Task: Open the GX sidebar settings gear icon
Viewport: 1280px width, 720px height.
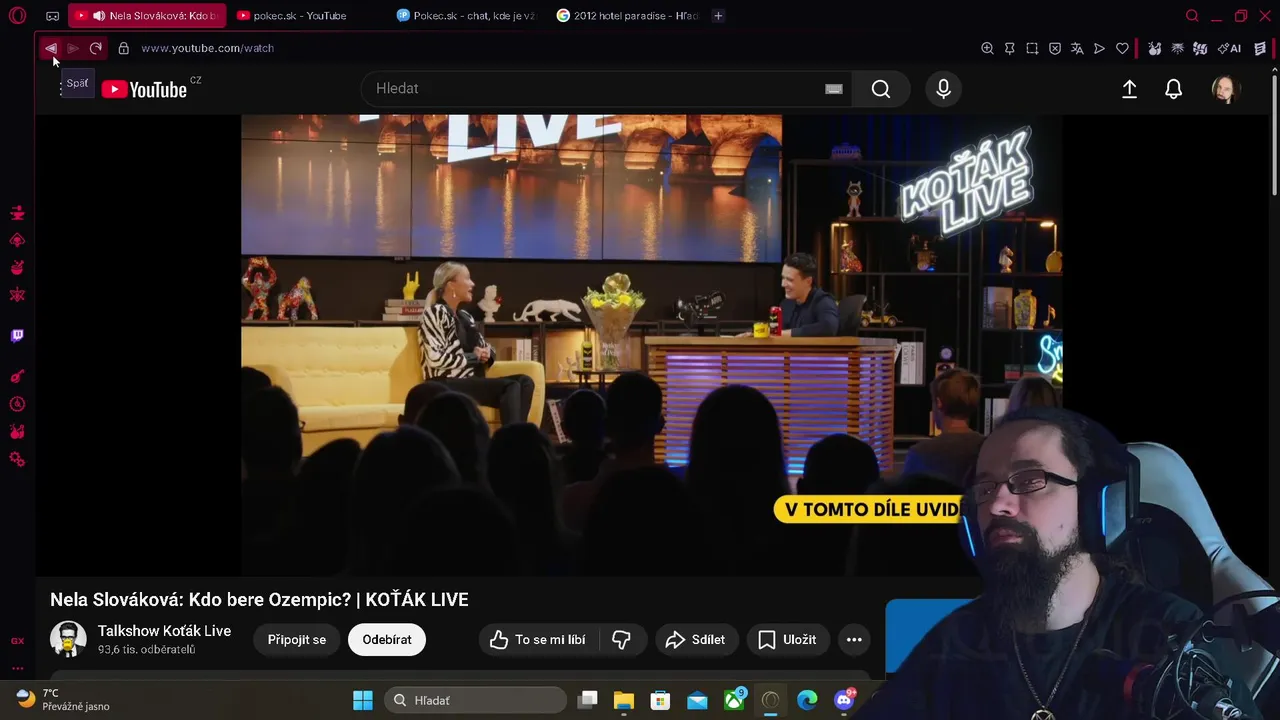Action: click(17, 459)
